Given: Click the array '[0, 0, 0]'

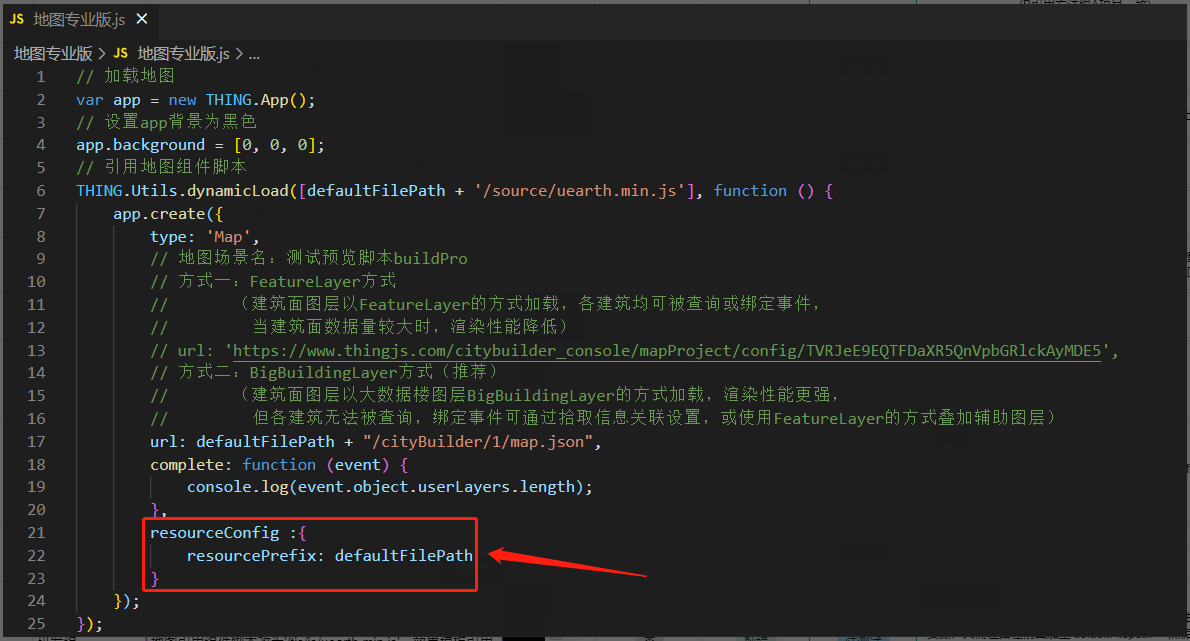Looking at the screenshot, I should (x=275, y=145).
